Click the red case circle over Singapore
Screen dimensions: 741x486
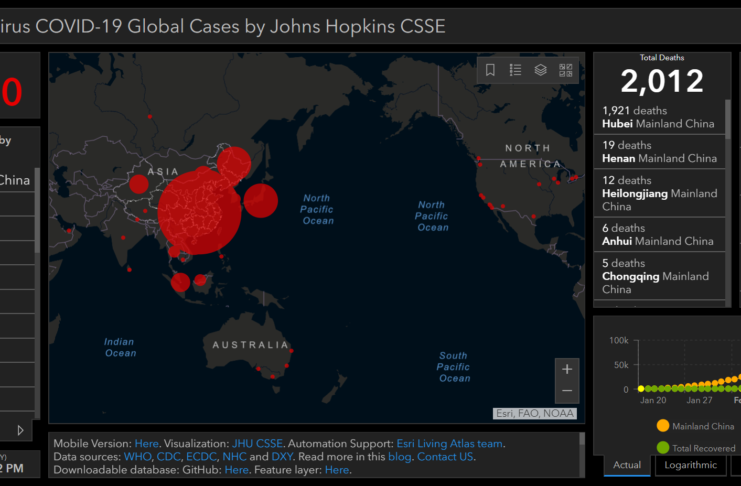pyautogui.click(x=180, y=282)
